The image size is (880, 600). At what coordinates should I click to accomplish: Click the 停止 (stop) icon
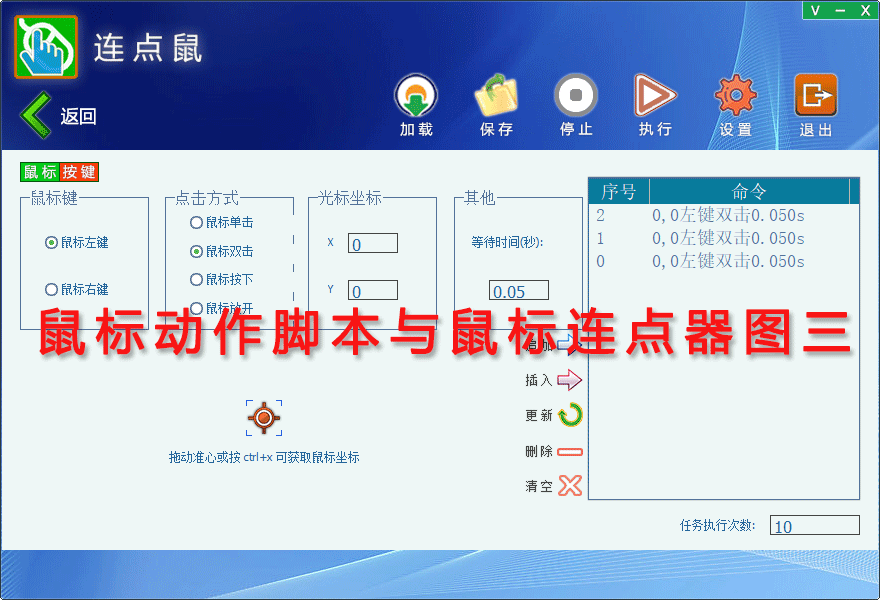(x=576, y=95)
